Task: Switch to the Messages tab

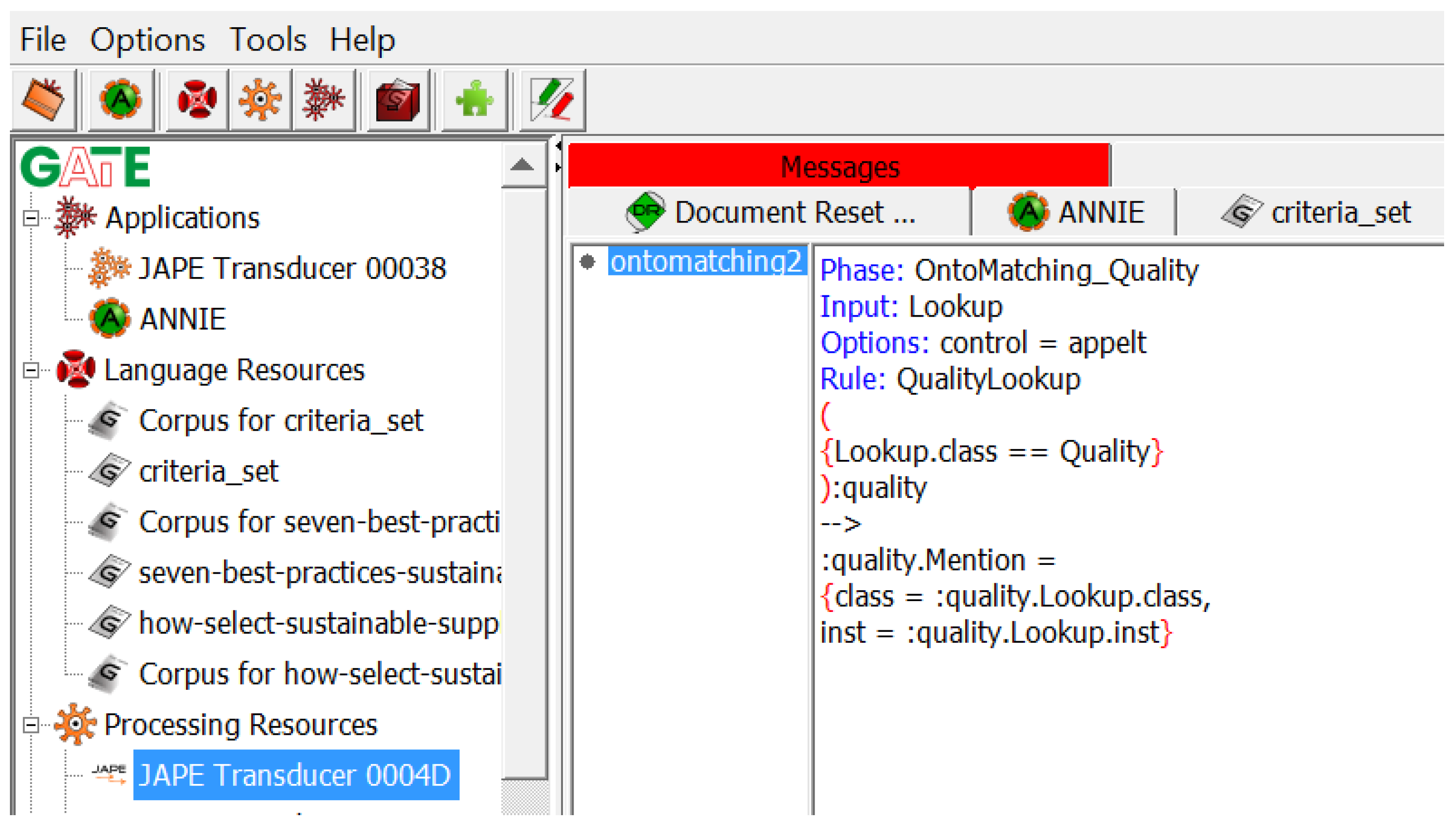Action: 839,167
